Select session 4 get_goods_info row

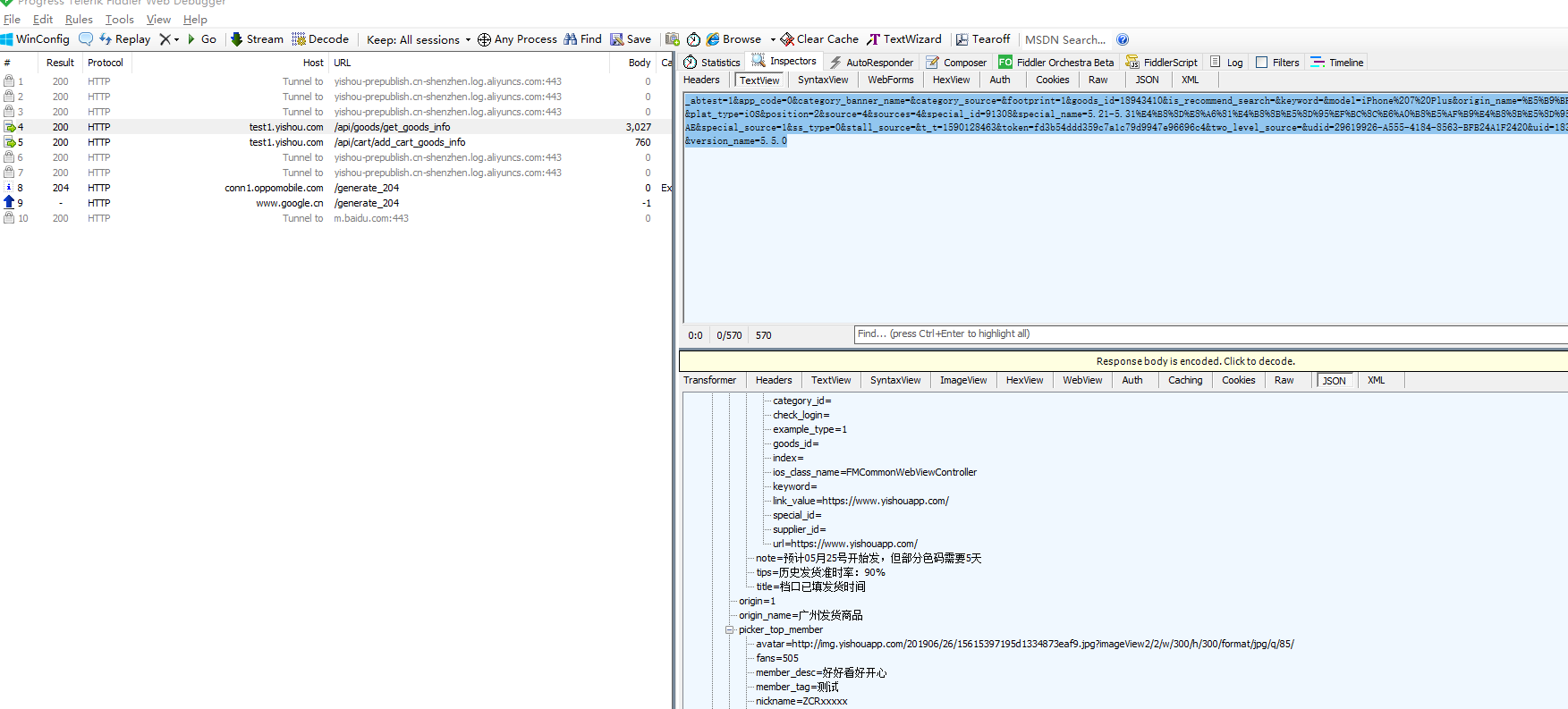(336, 127)
